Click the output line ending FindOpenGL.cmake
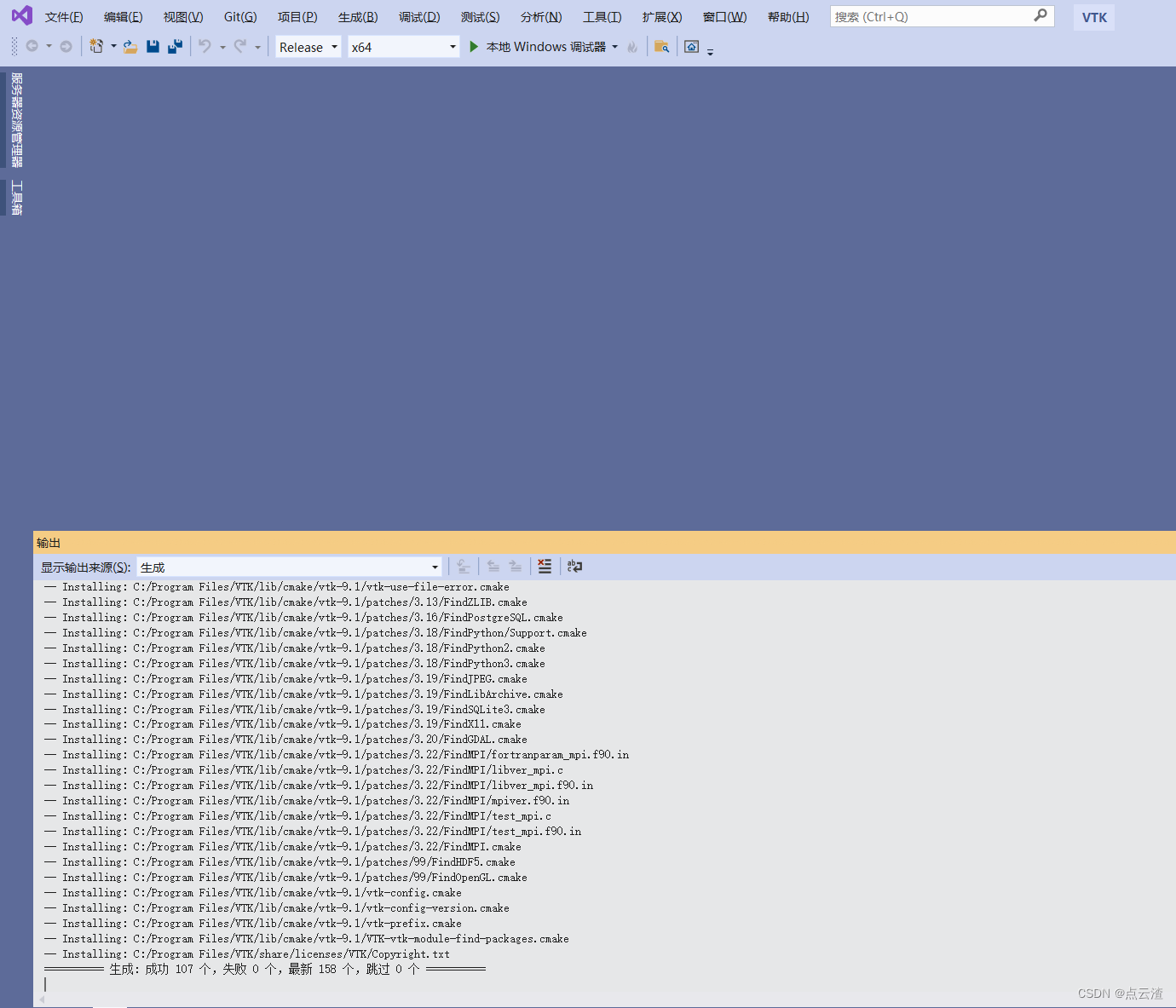 [x=285, y=878]
